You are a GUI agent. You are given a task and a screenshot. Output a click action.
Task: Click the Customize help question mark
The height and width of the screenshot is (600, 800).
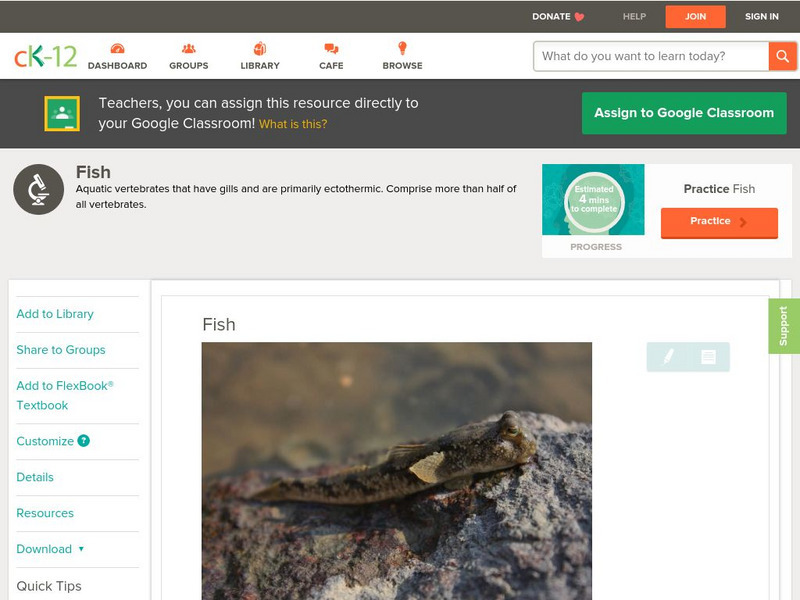pos(84,441)
